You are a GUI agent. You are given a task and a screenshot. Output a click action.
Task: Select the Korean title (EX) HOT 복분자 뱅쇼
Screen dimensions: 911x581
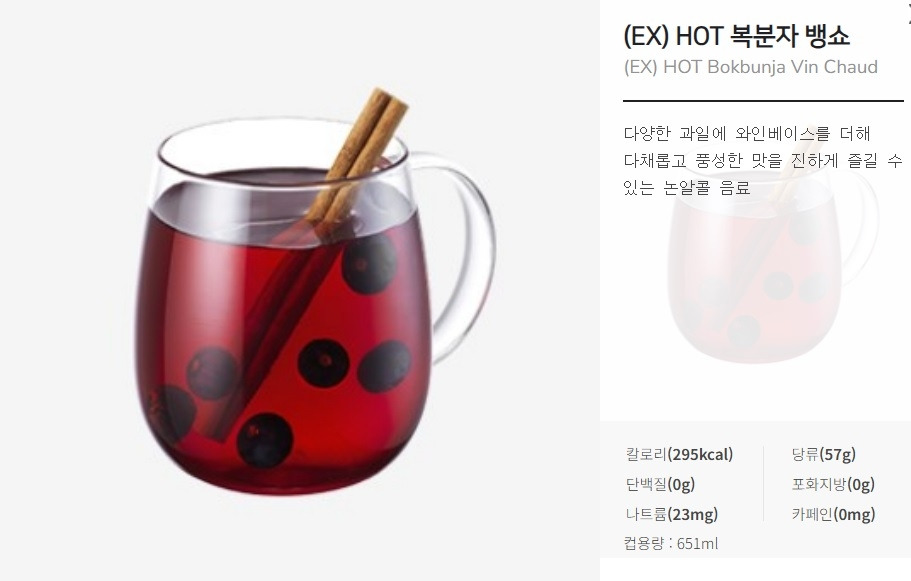click(x=737, y=35)
